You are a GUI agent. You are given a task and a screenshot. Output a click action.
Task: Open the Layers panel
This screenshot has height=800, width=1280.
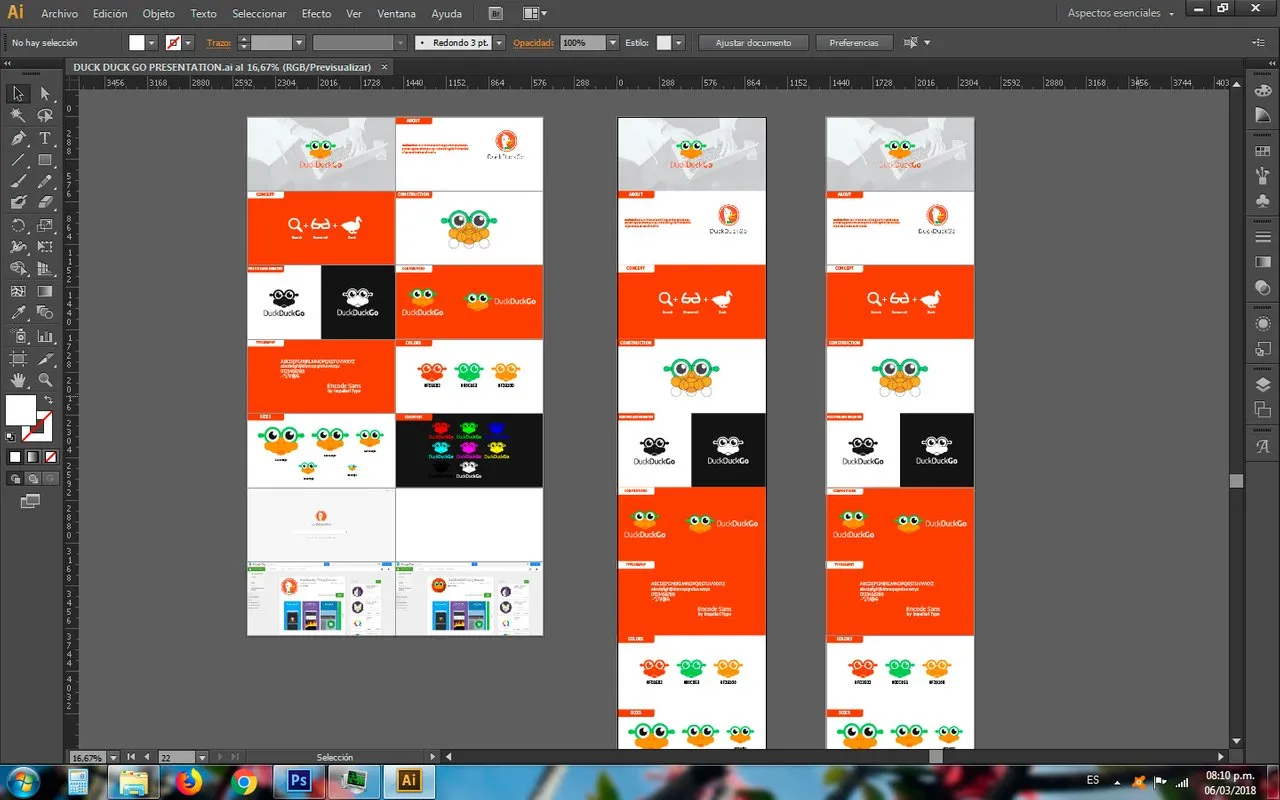coord(1262,385)
